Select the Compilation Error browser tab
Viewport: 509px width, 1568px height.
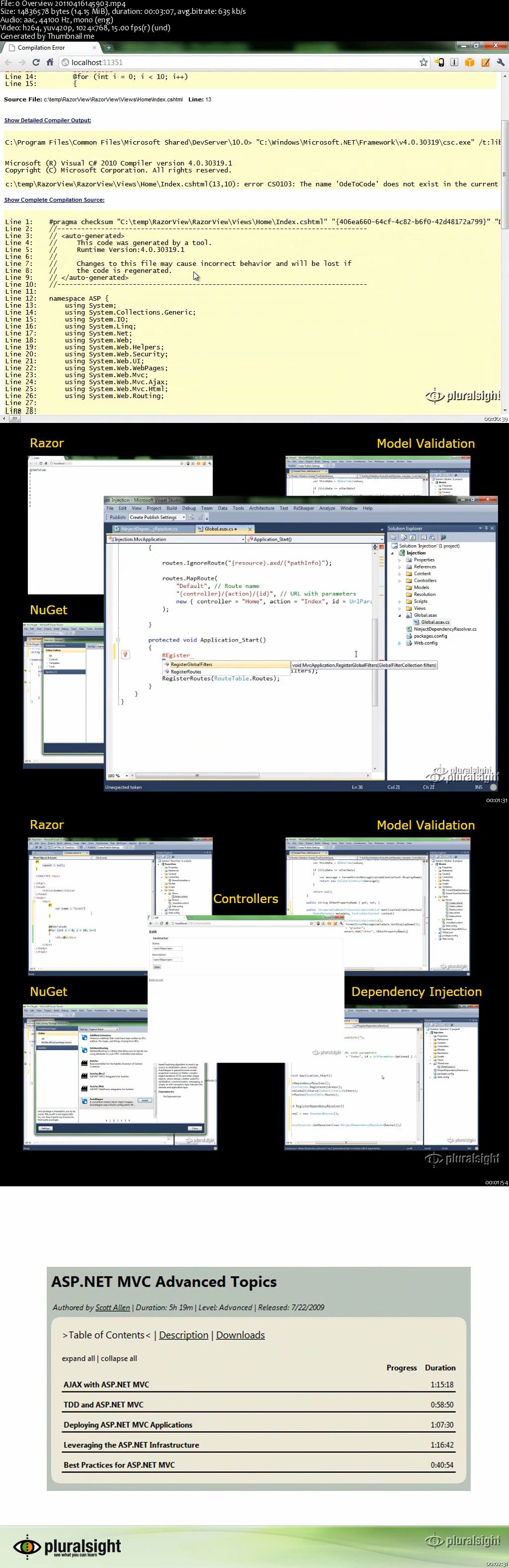pos(51,48)
